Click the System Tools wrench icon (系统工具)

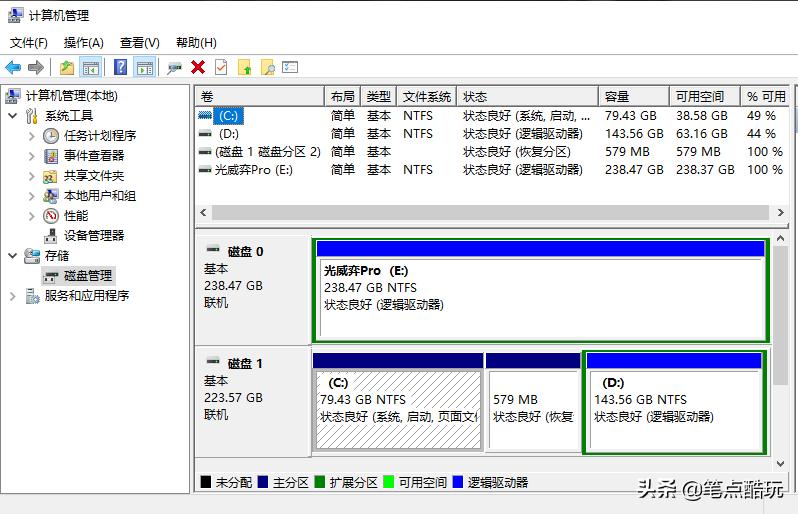coord(32,116)
